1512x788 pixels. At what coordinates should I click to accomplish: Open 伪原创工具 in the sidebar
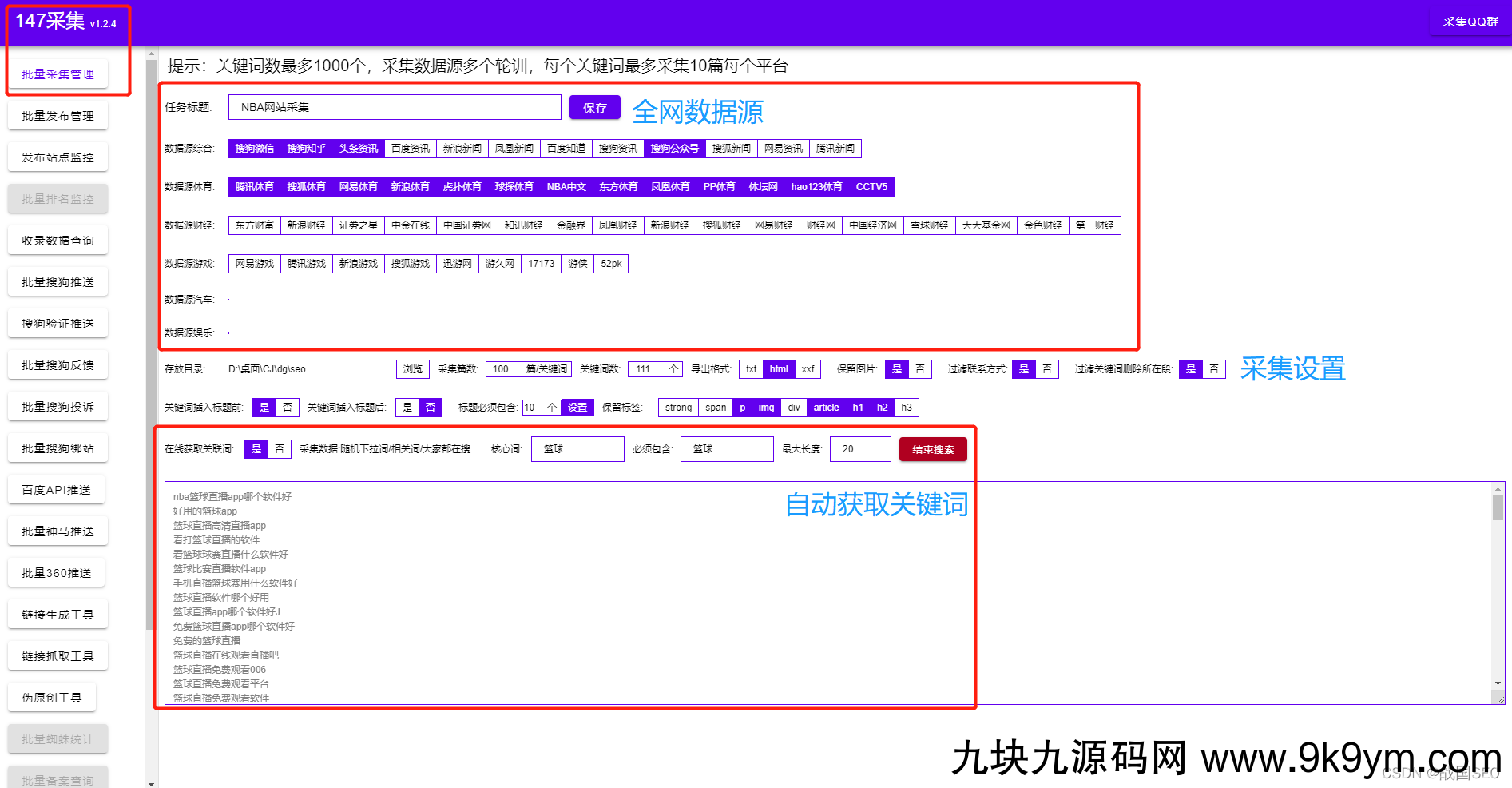[52, 698]
